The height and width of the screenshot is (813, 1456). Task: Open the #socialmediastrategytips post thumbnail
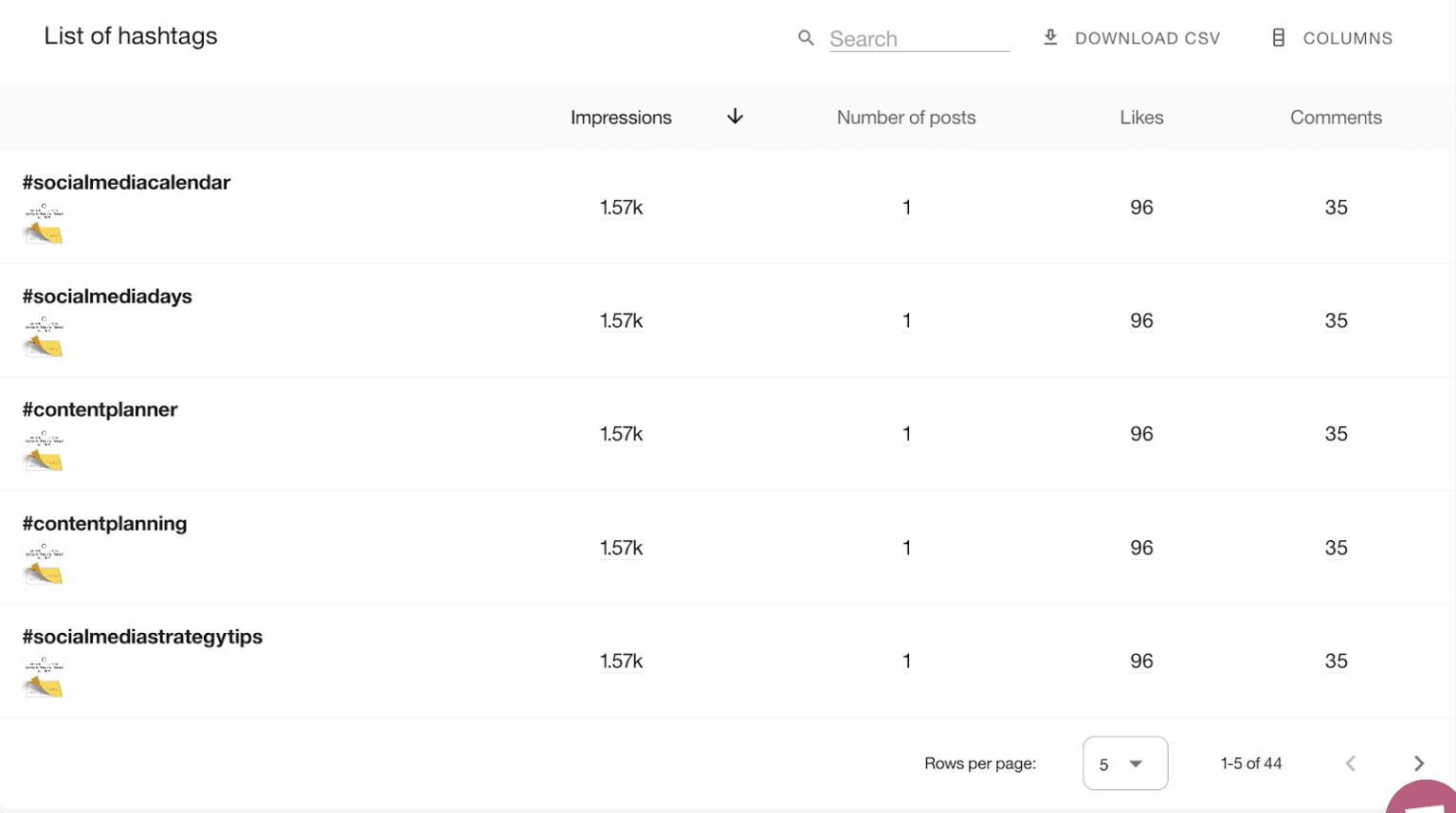(x=44, y=677)
